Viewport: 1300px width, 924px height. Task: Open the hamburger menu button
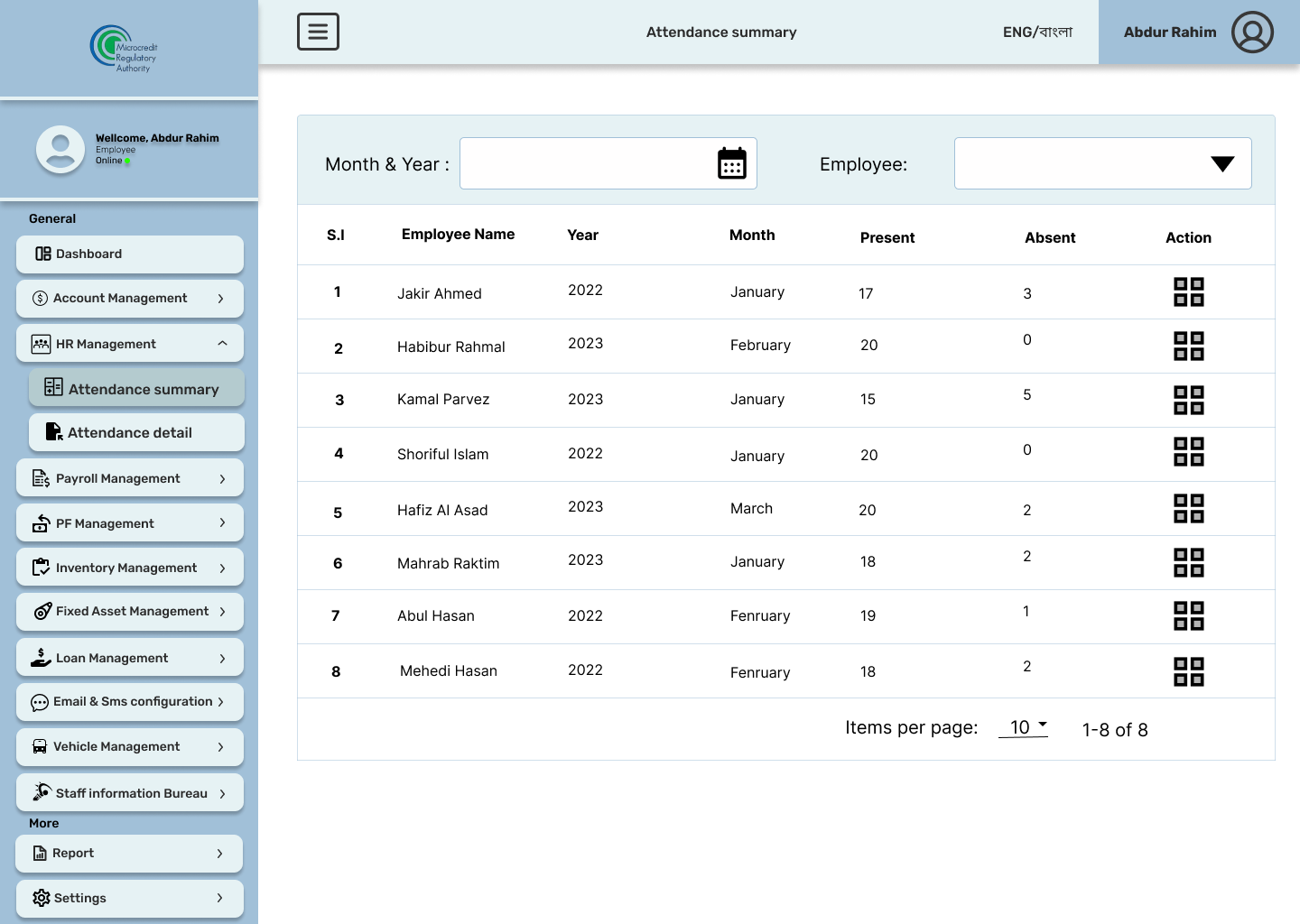(318, 32)
